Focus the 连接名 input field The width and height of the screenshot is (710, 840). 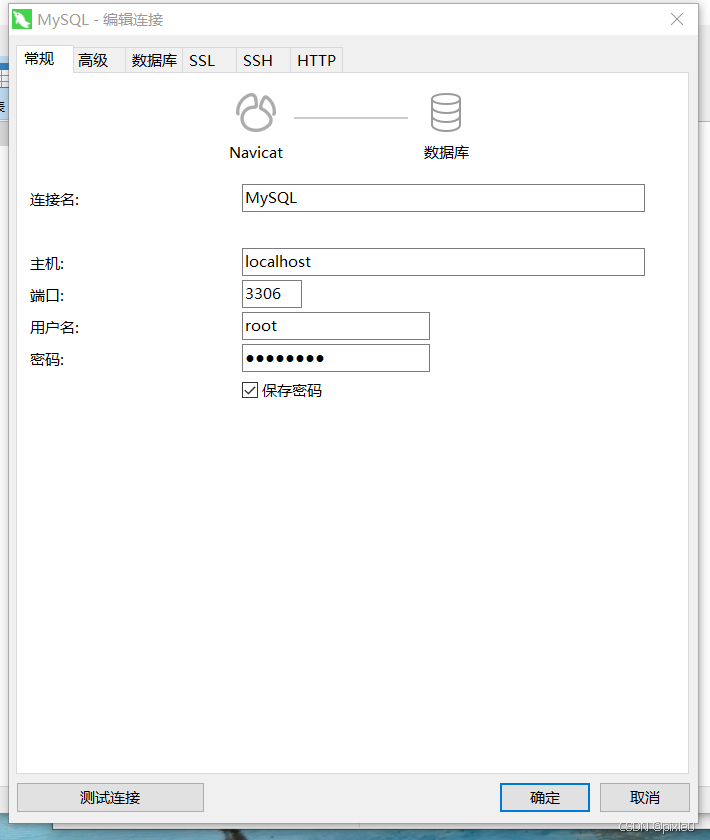(443, 198)
